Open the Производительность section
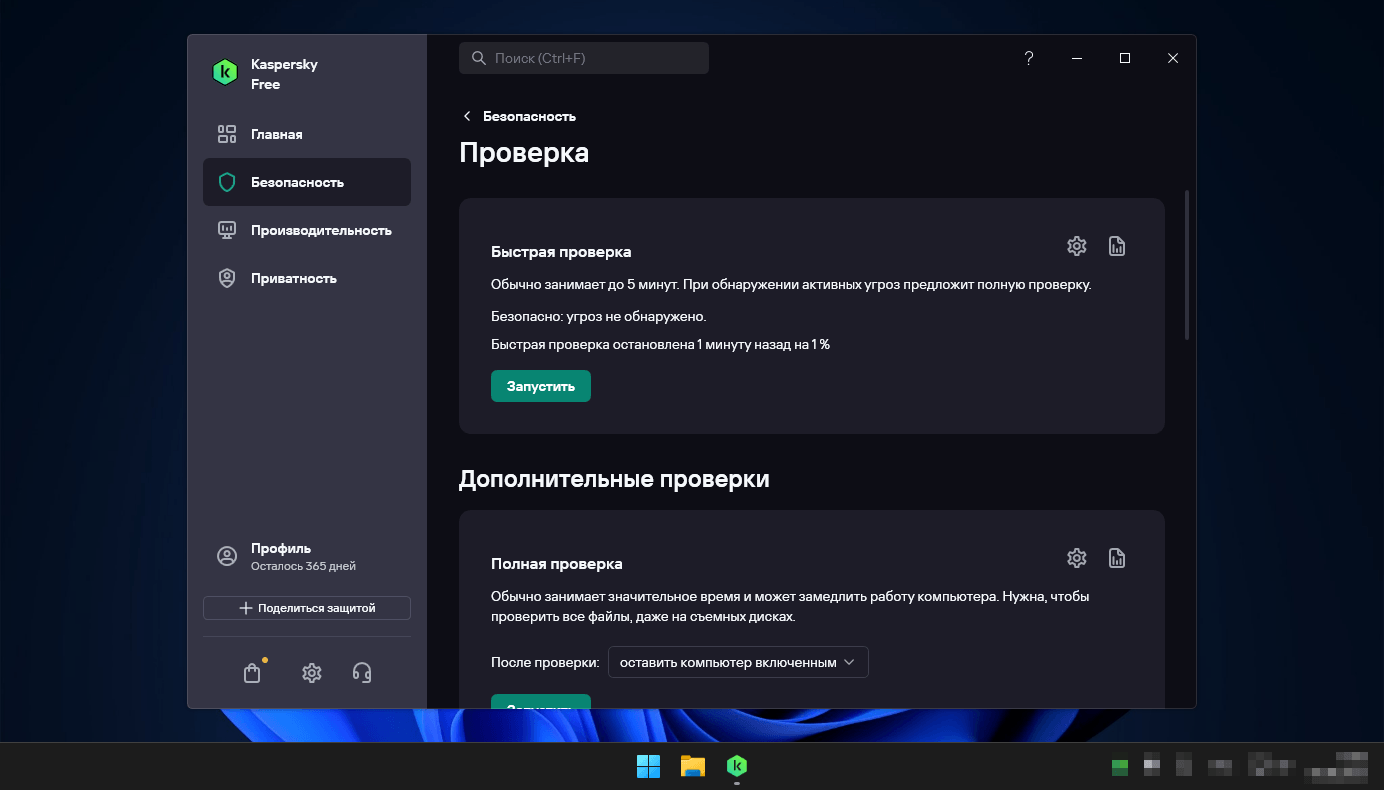Image resolution: width=1384 pixels, height=790 pixels. tap(307, 230)
